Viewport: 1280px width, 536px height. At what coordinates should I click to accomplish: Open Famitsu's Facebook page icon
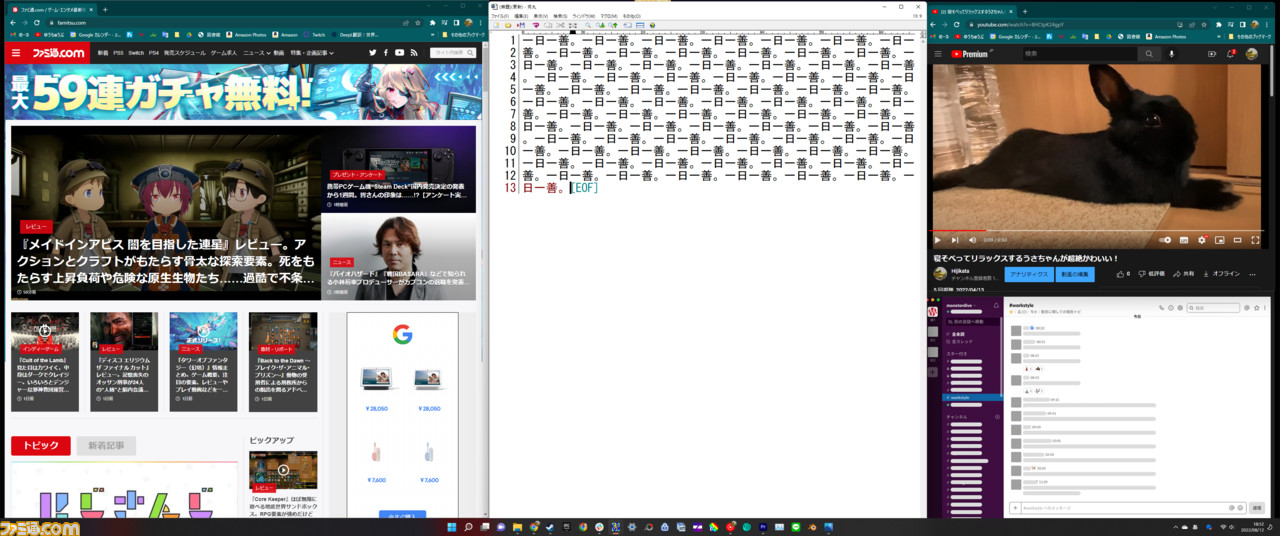coord(385,52)
